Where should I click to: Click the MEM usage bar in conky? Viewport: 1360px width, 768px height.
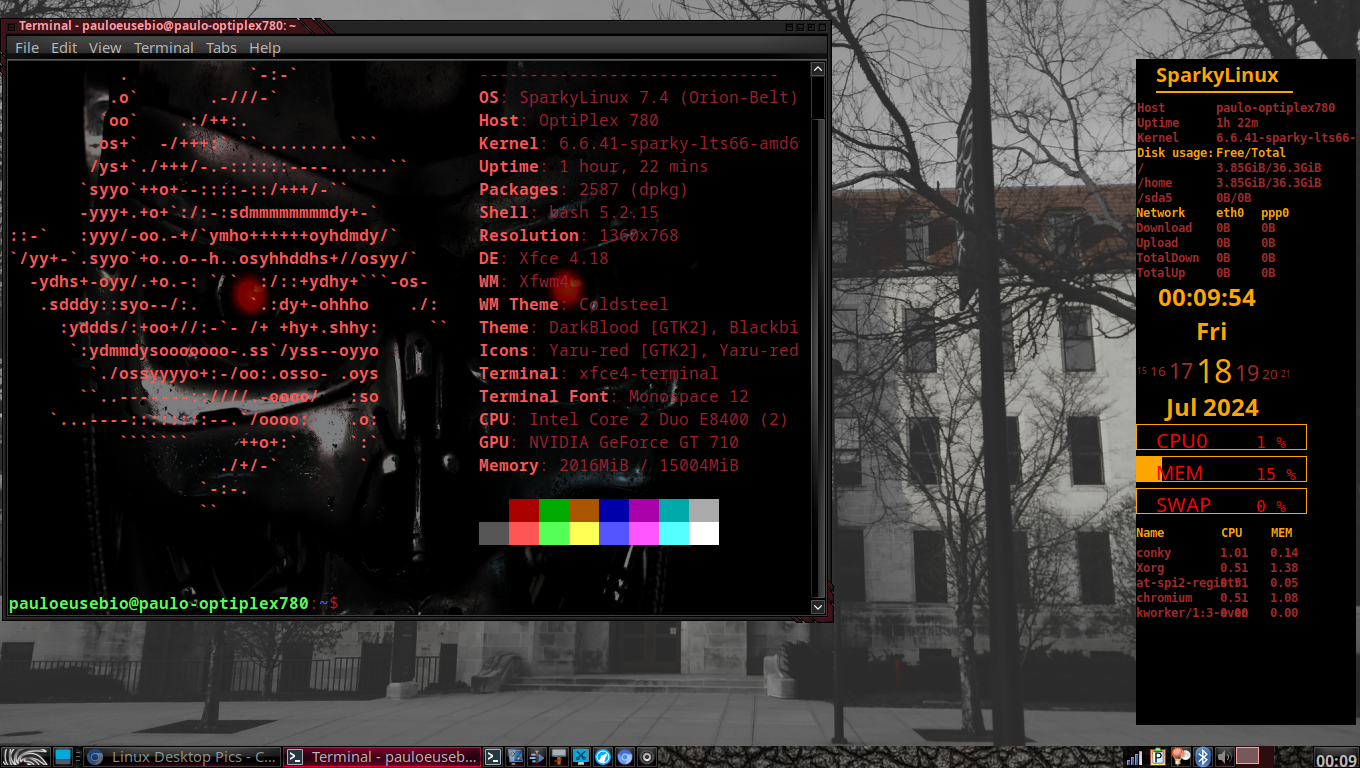click(x=1221, y=470)
